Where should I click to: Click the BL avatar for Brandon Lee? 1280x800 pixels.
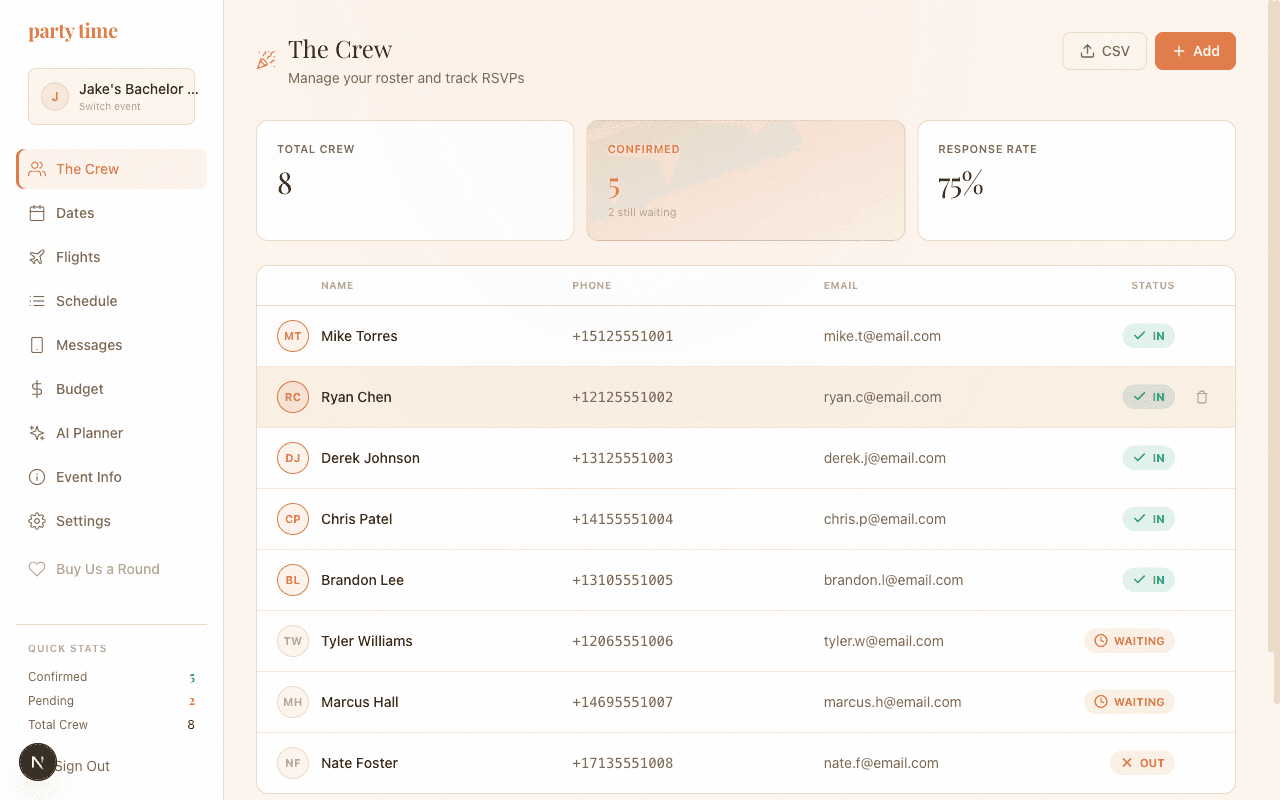[x=293, y=580]
